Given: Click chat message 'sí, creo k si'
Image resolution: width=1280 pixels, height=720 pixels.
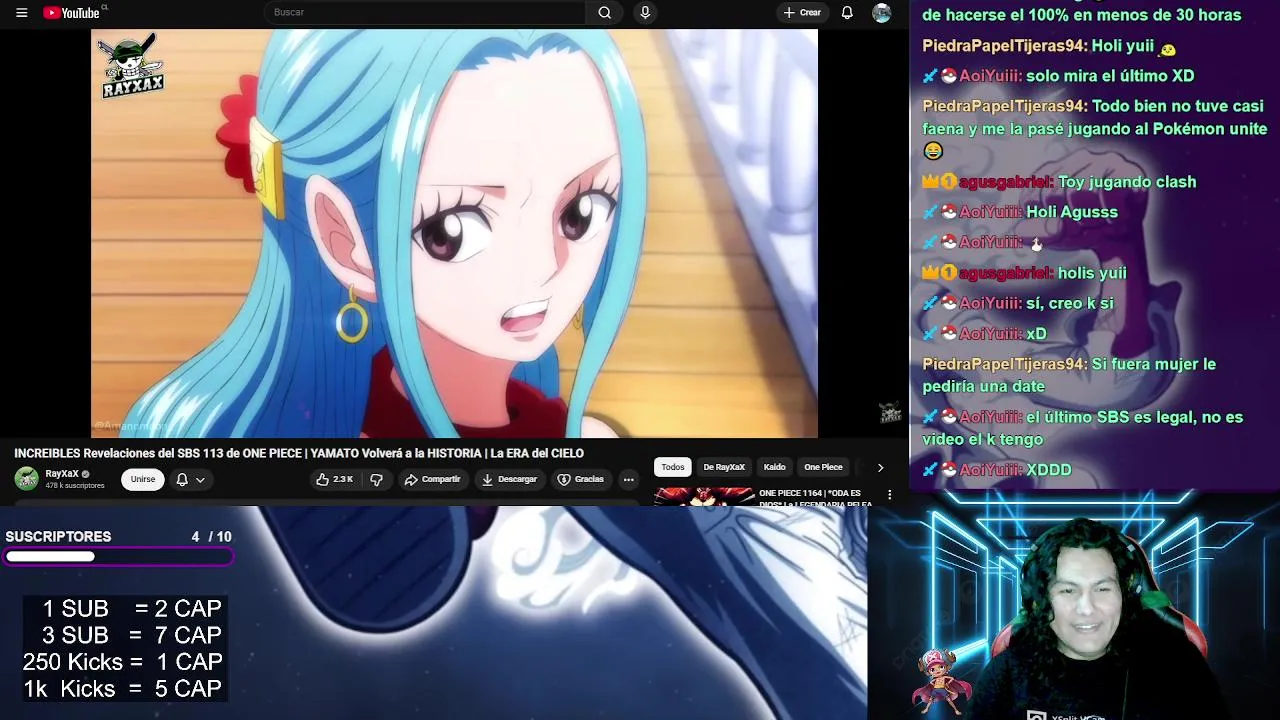Looking at the screenshot, I should [1069, 303].
